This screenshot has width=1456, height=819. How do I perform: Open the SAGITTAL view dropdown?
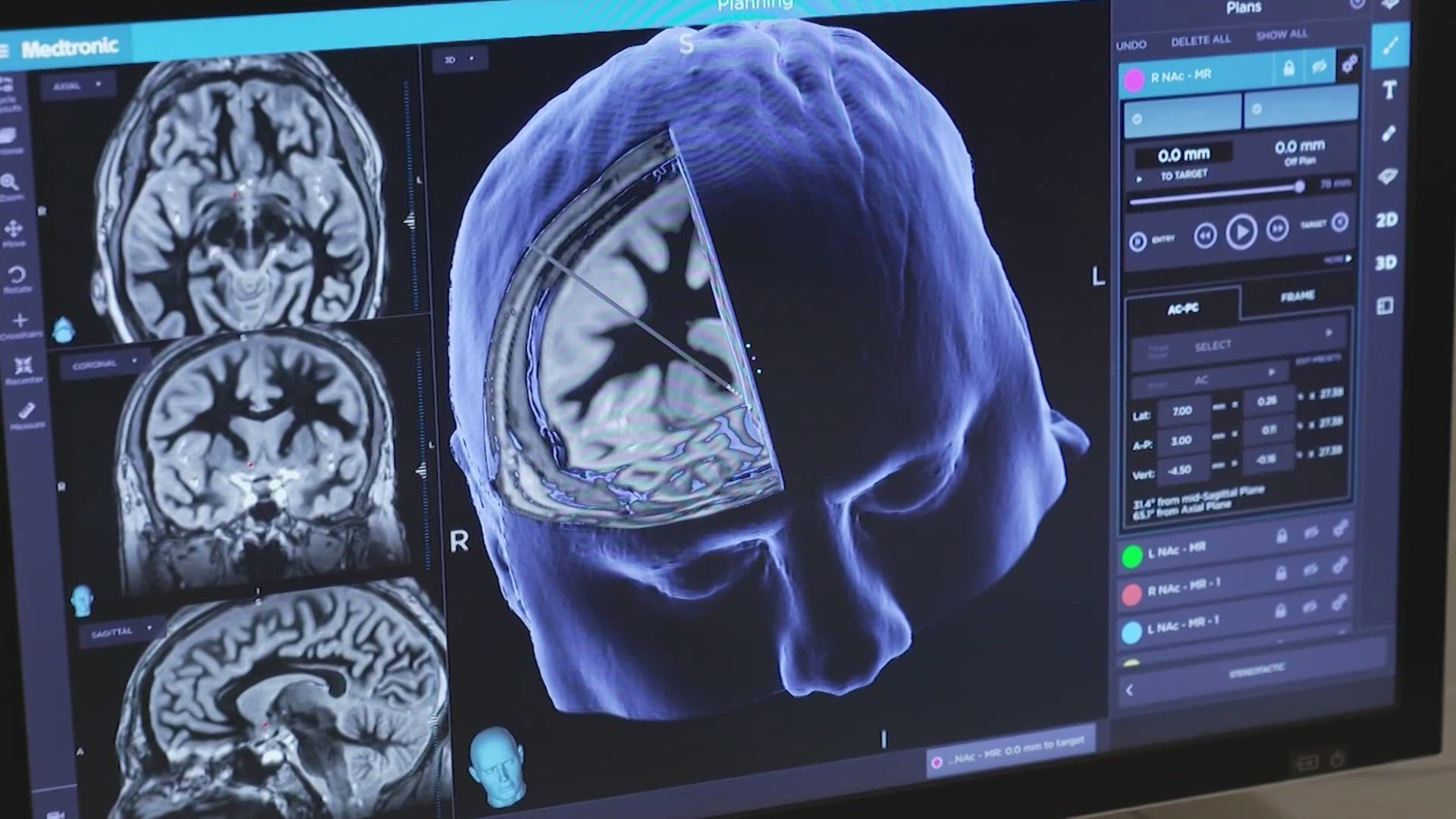121,630
